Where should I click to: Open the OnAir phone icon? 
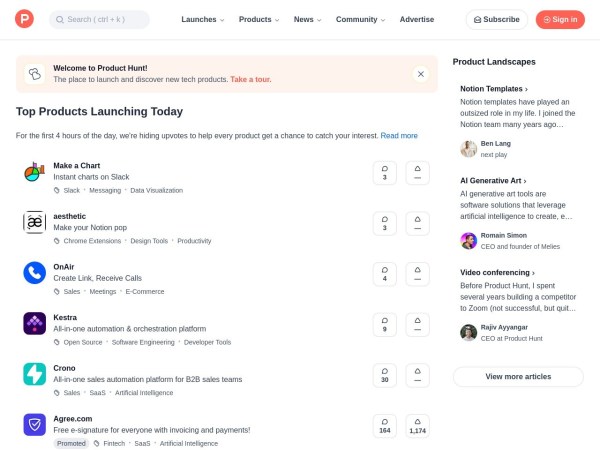[x=35, y=273]
